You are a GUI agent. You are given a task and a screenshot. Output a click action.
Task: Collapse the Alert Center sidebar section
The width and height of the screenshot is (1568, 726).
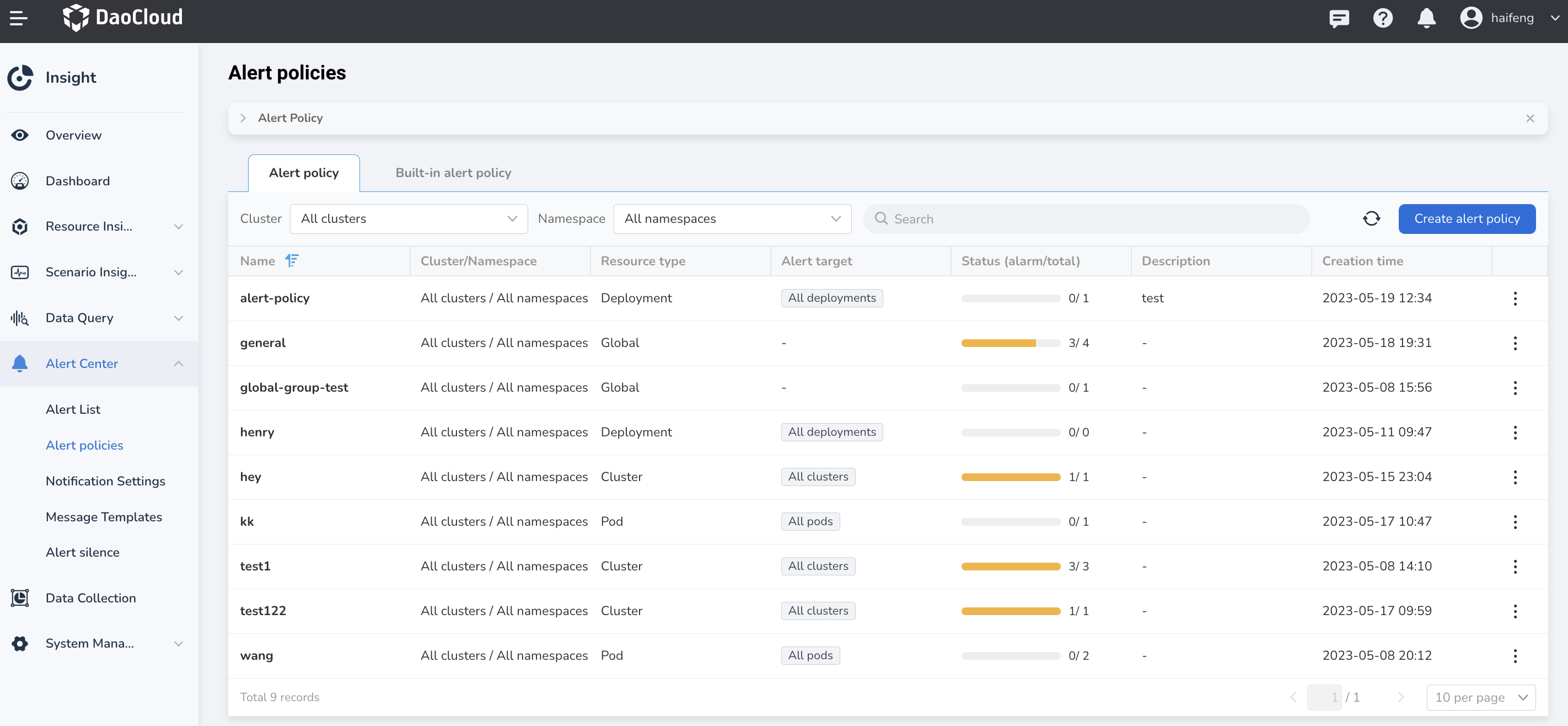178,364
